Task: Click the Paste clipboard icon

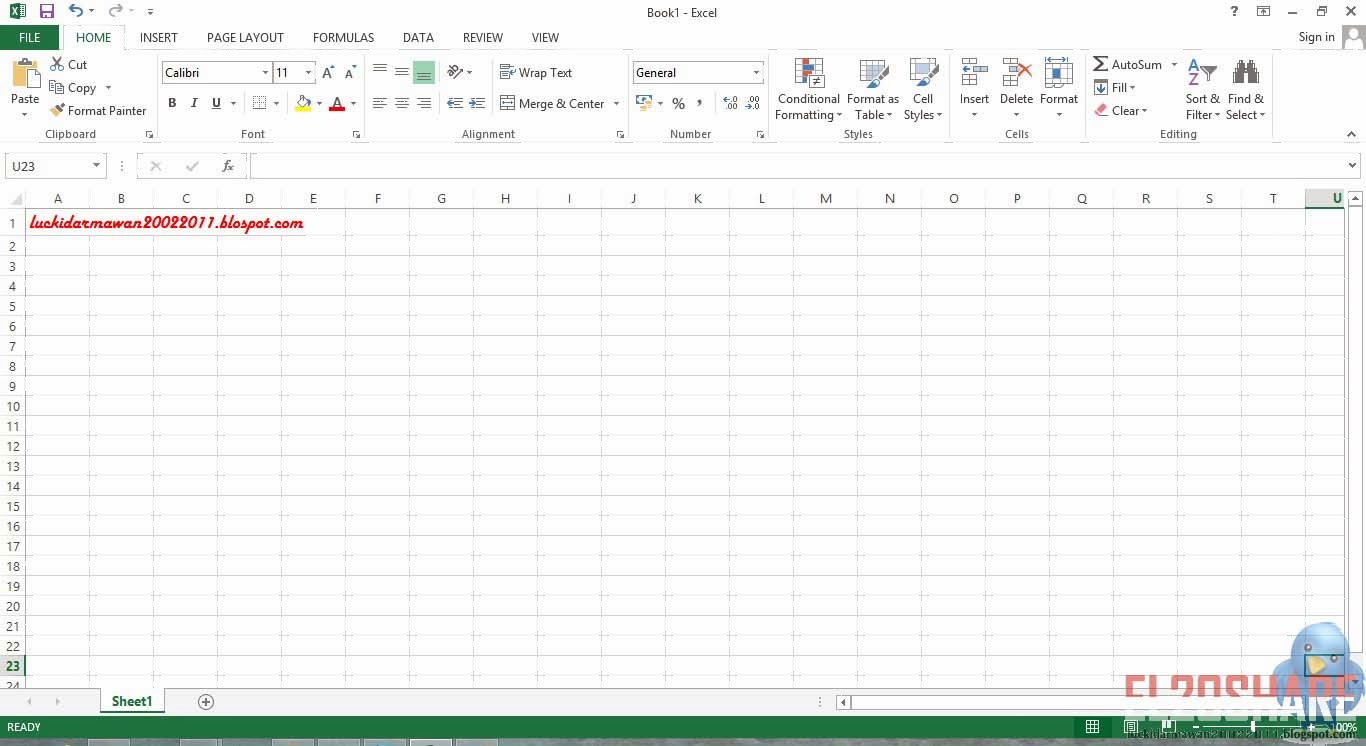Action: click(25, 74)
